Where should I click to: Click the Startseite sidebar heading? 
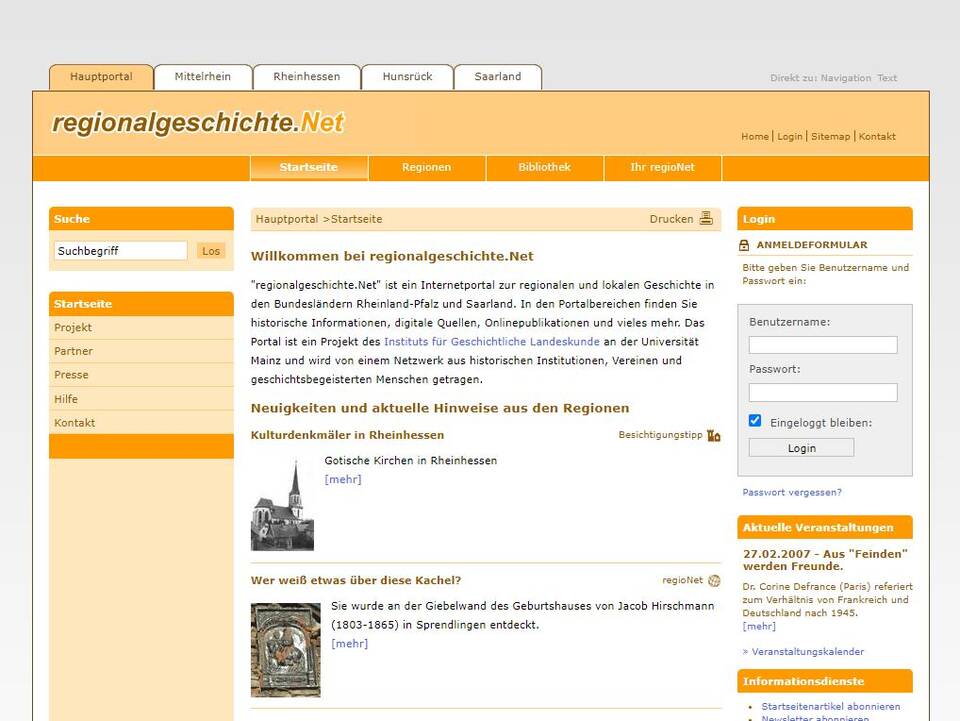tap(141, 304)
